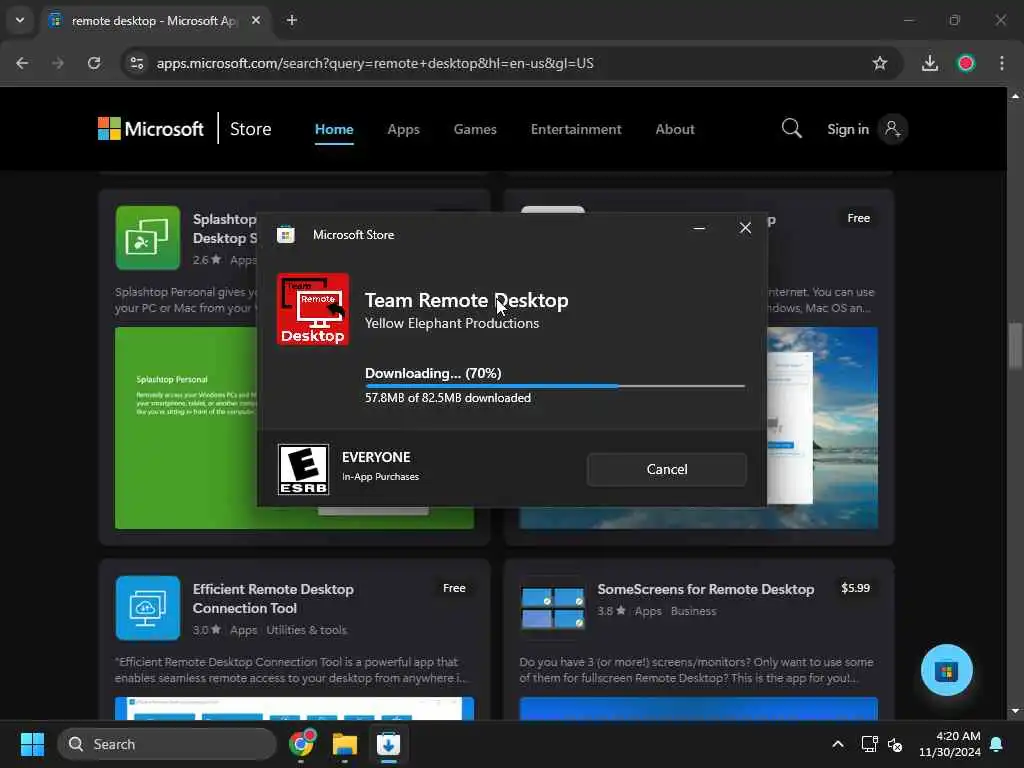Open the Windows Start menu
This screenshot has height=768, width=1024.
(x=32, y=744)
